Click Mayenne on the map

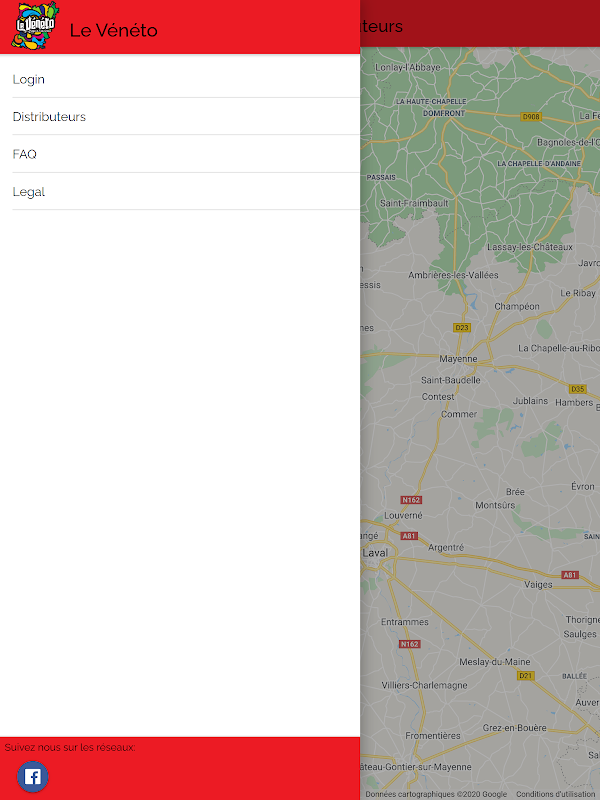click(458, 359)
